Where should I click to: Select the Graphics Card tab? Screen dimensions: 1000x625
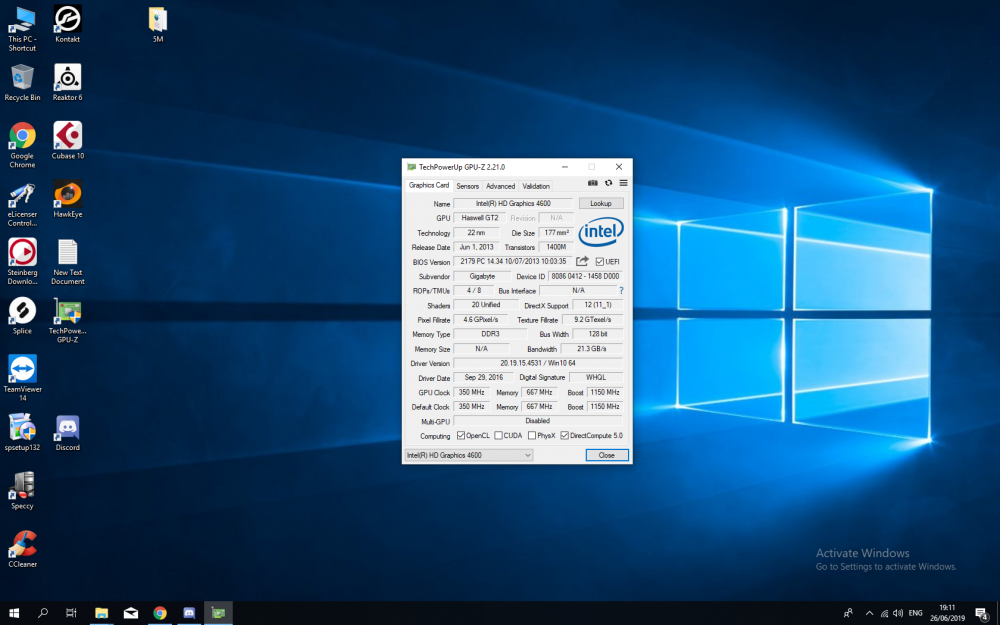coord(429,185)
